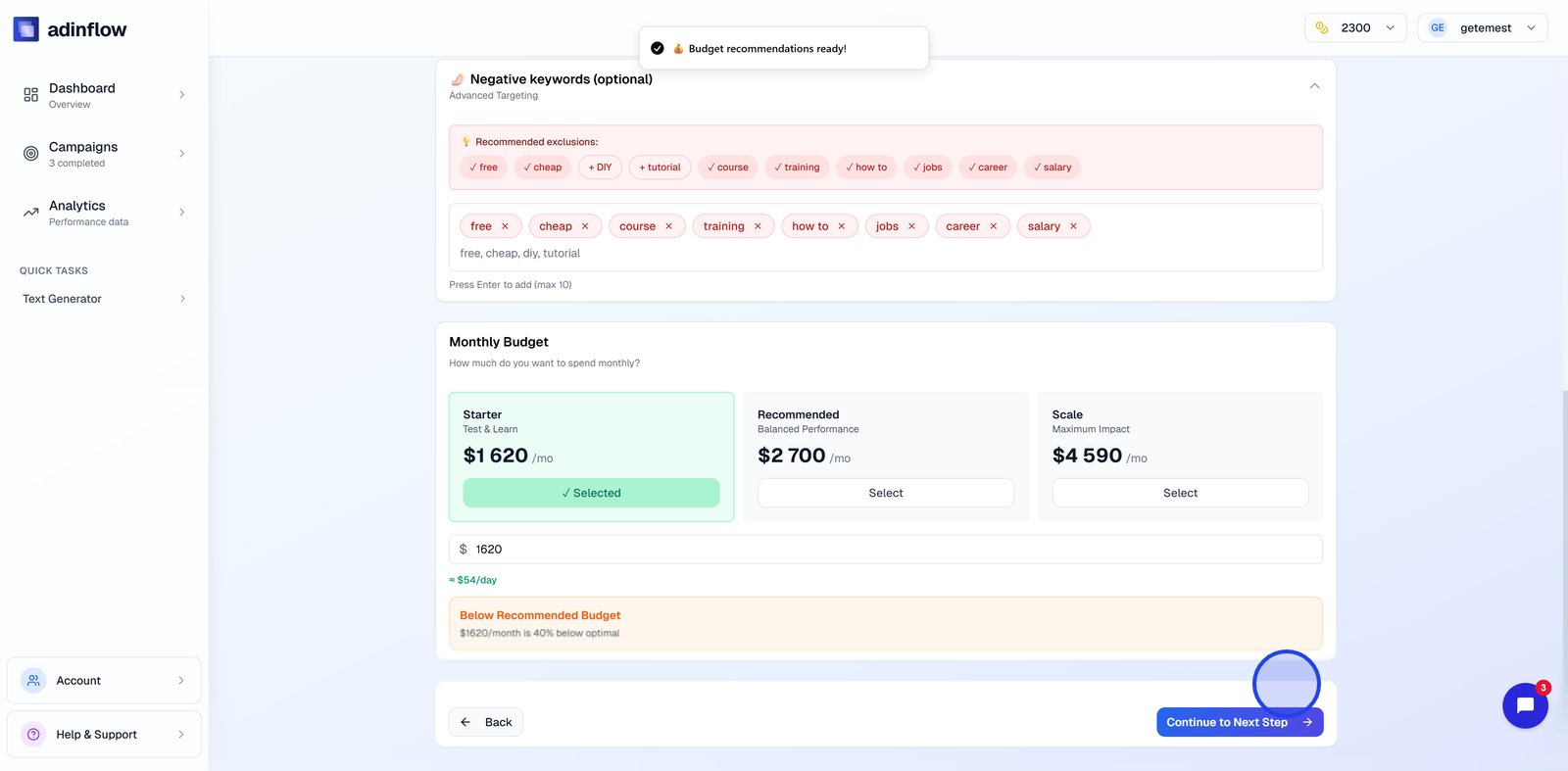Select the Recommended $2 700 budget plan

885,493
